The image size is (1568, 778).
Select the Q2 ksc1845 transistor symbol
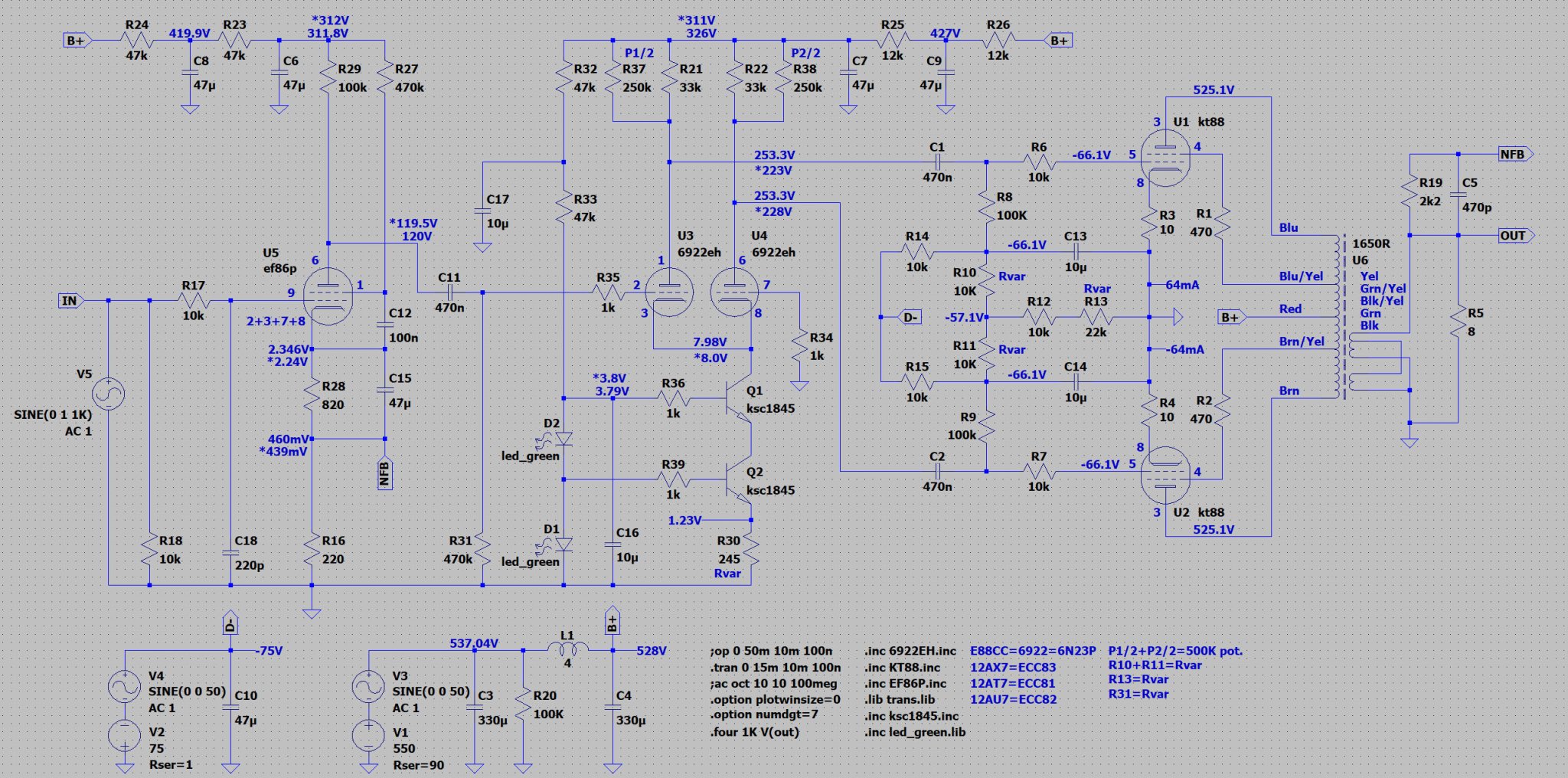[x=738, y=480]
